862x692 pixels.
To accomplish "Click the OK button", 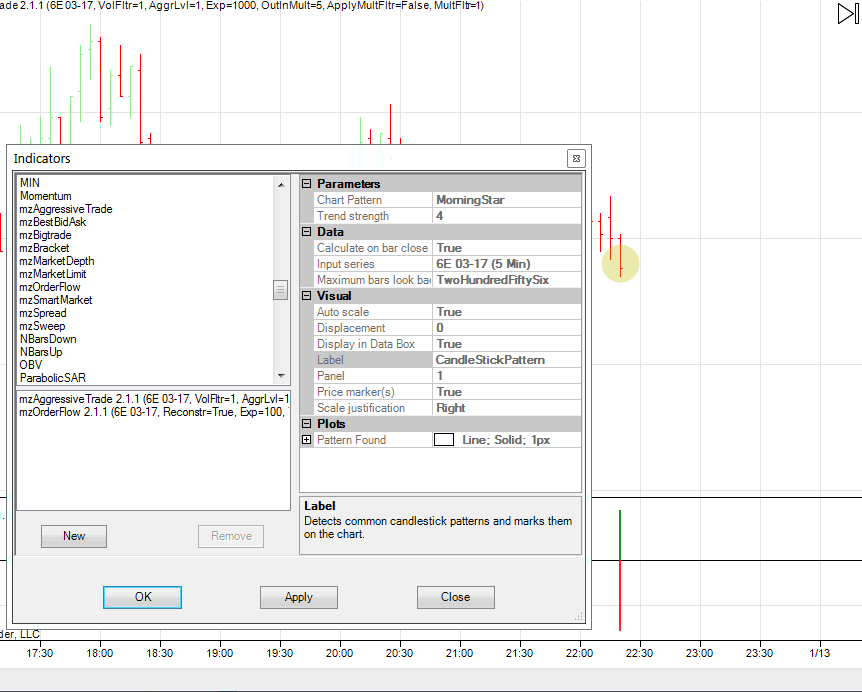I will click(x=142, y=597).
